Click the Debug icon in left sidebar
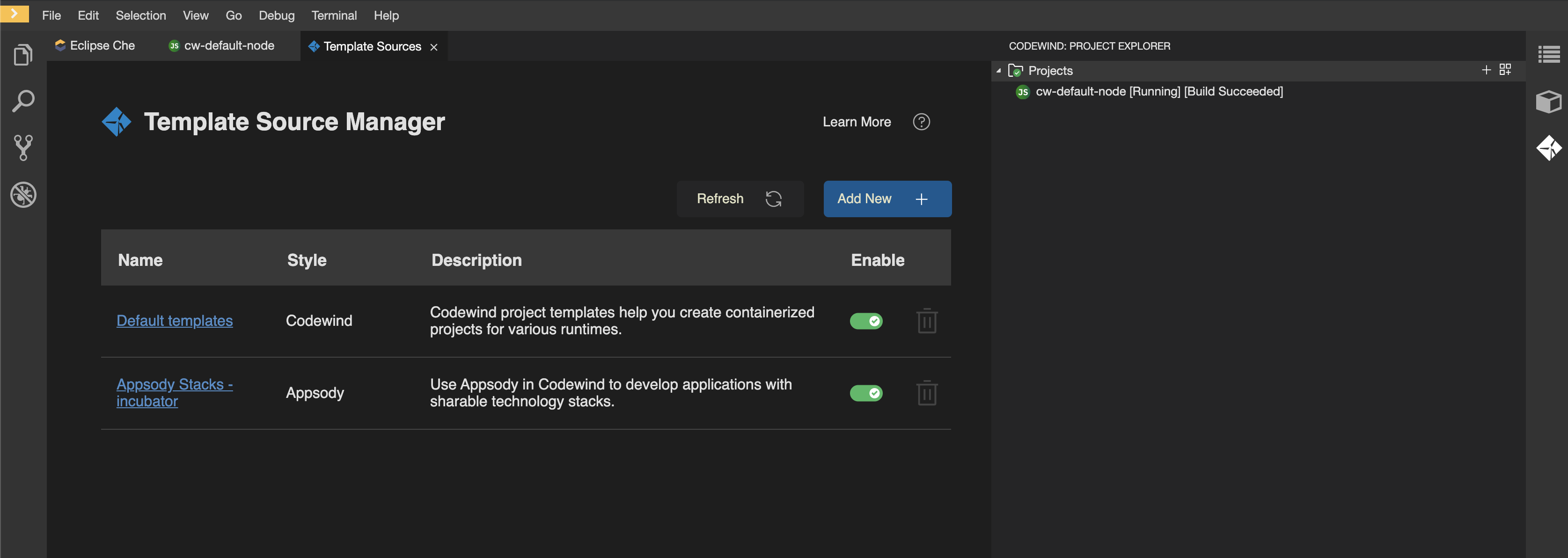The height and width of the screenshot is (558, 1568). tap(23, 195)
